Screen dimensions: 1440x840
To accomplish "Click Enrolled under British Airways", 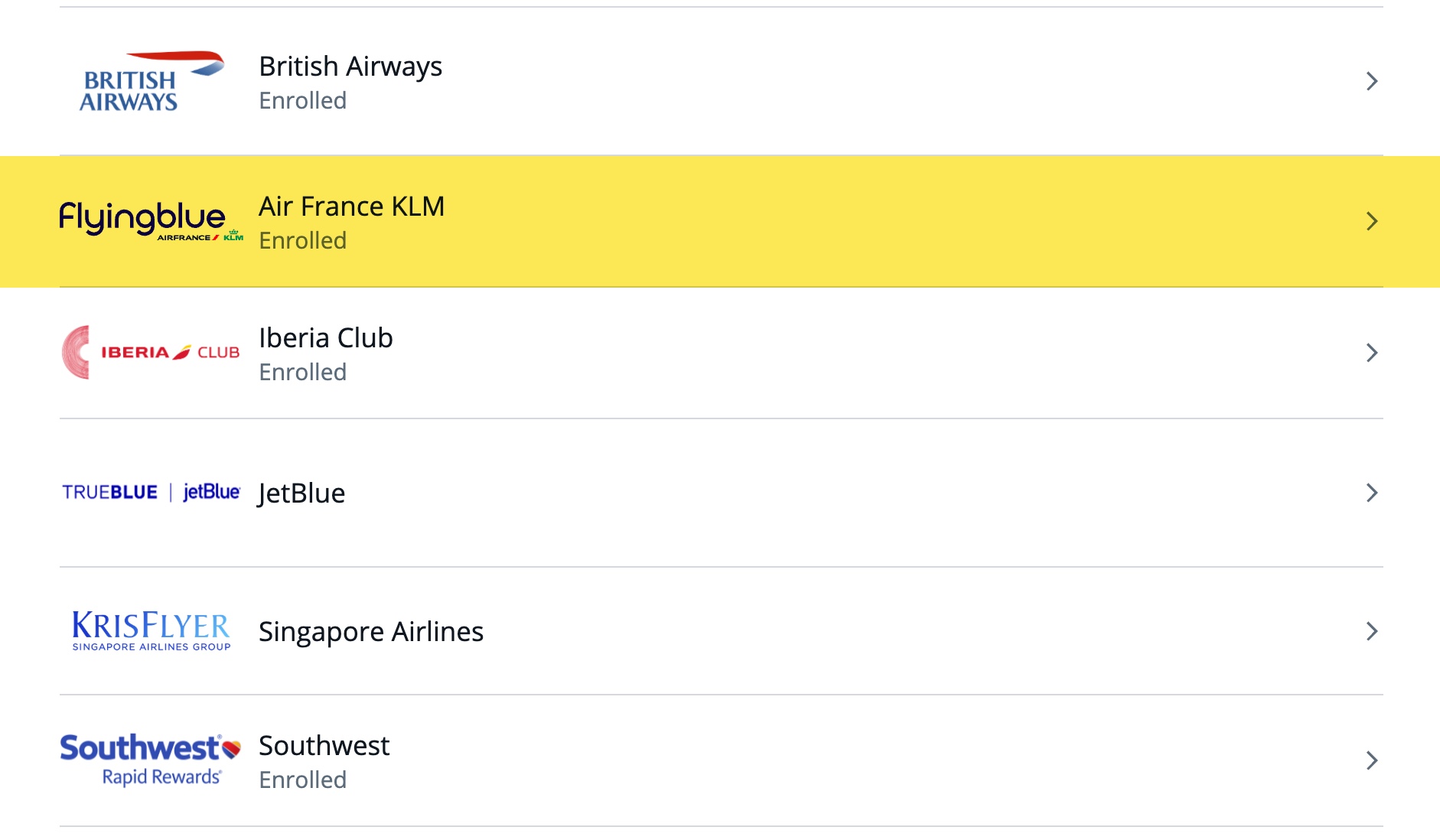I will 303,100.
